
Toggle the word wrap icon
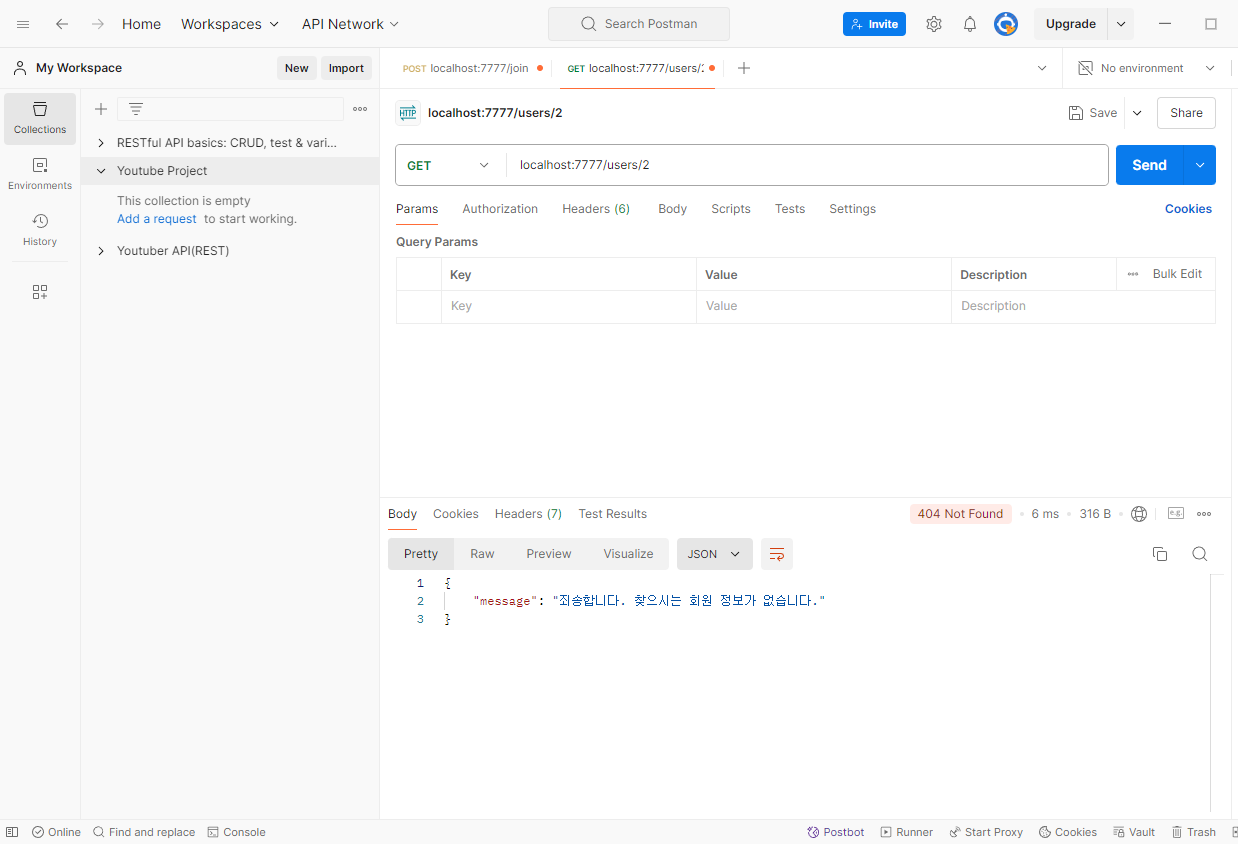(x=777, y=554)
